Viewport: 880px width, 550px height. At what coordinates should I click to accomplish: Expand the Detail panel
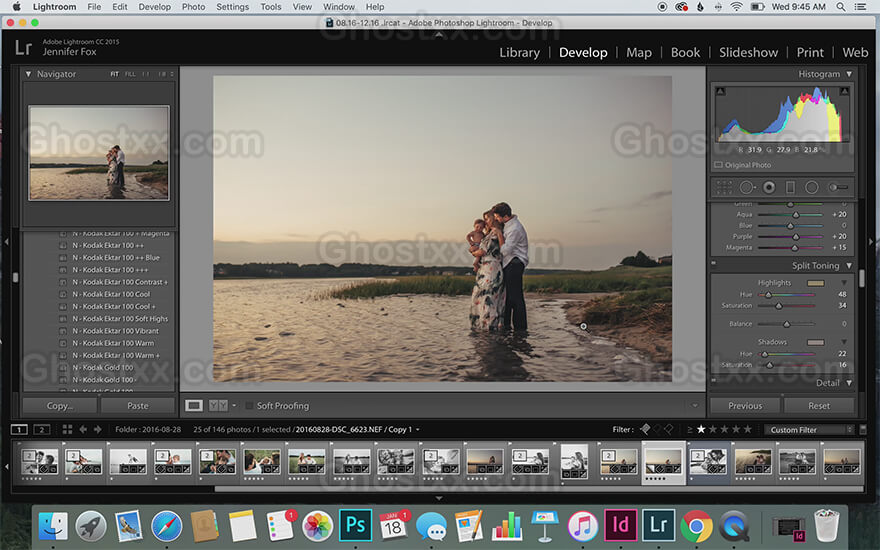tap(849, 383)
